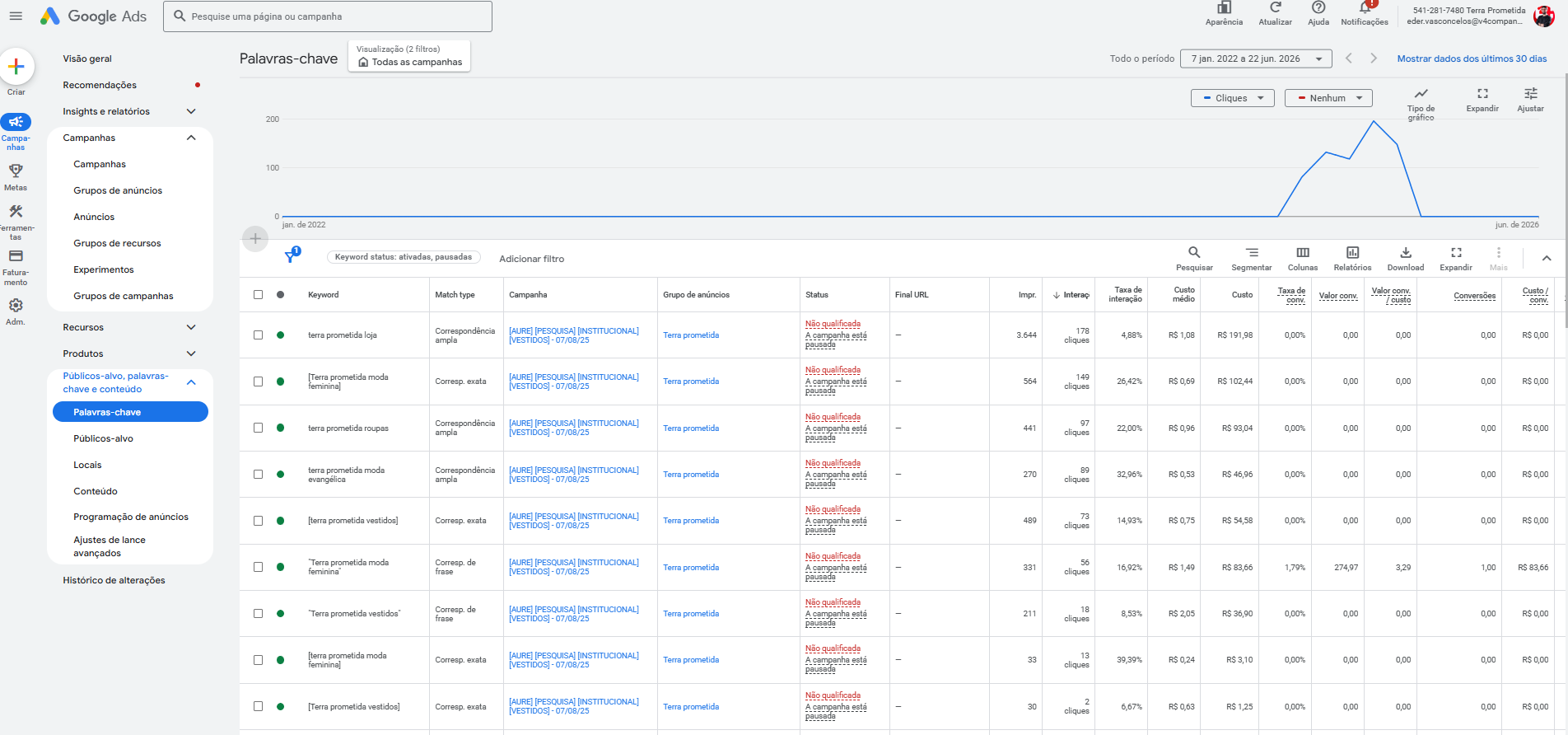Open Visão geral in sidebar
1568x735 pixels.
[87, 59]
